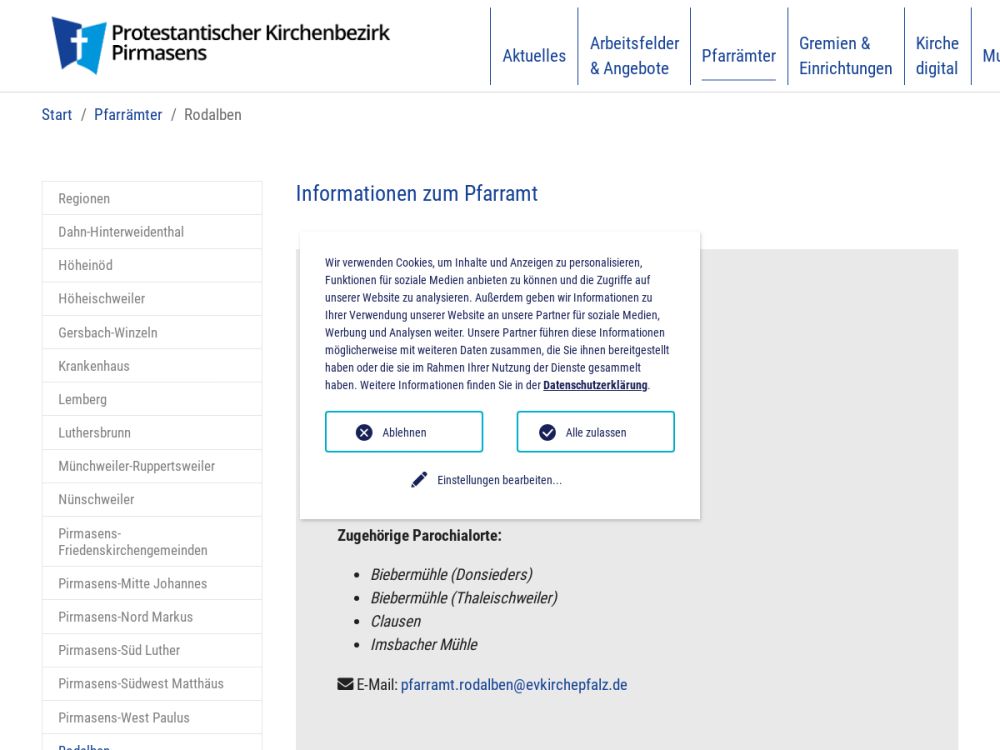Click Pfarrämter in the breadcrumb trail
This screenshot has height=750, width=1000.
pos(128,115)
